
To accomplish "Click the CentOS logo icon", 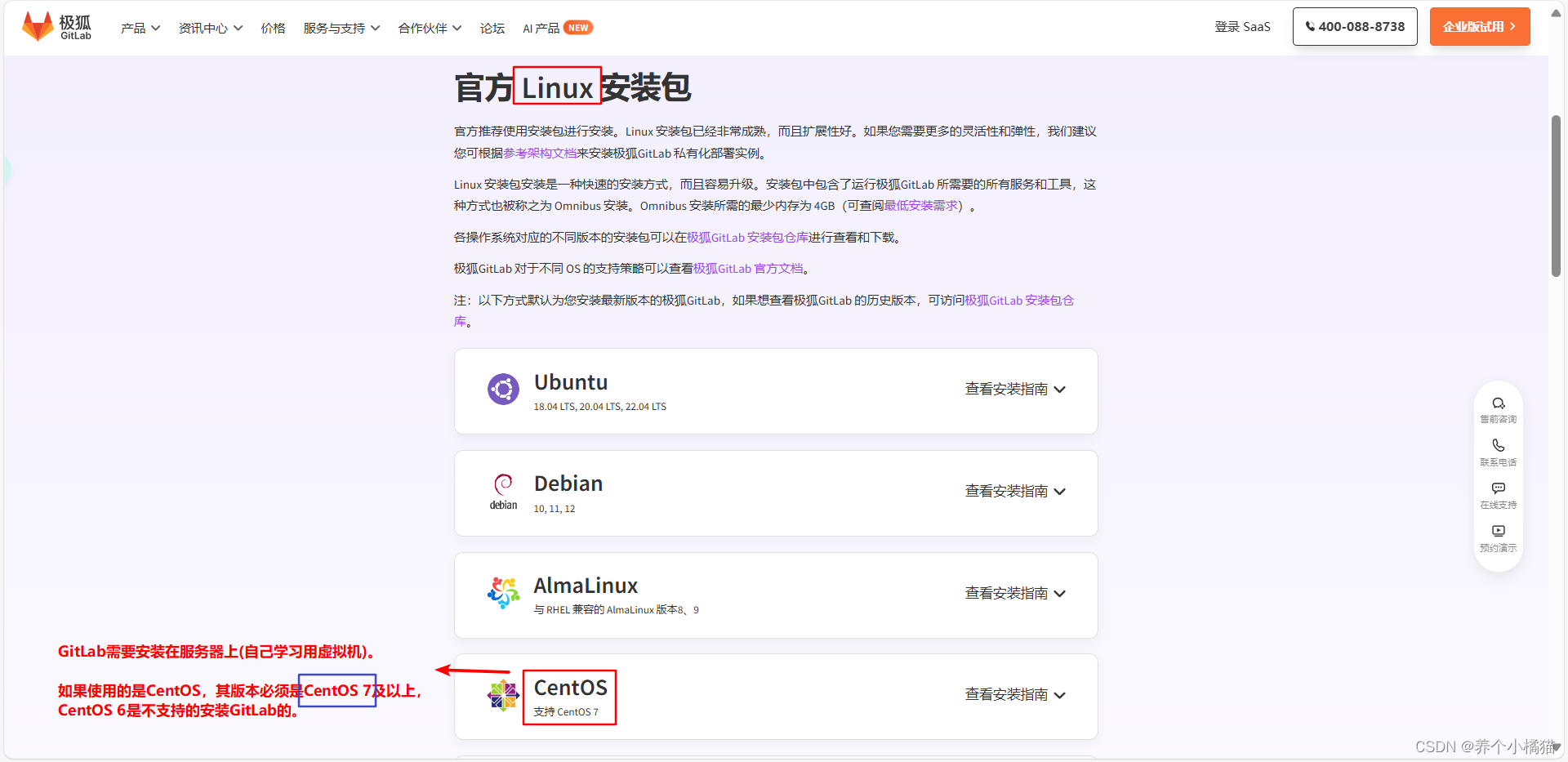I will (503, 695).
